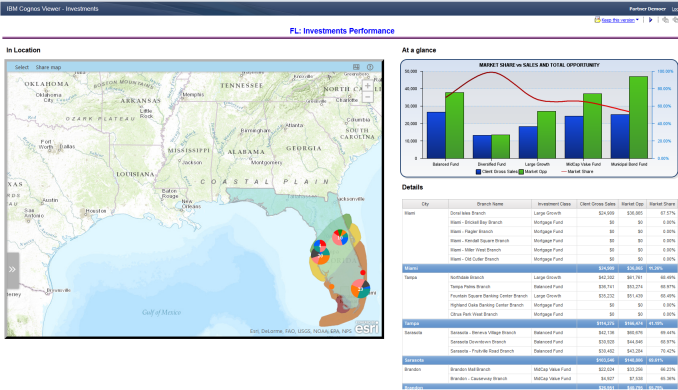Click the Miami - Brickell Bay Branch cell
678x390 pixels.
tap(490, 222)
